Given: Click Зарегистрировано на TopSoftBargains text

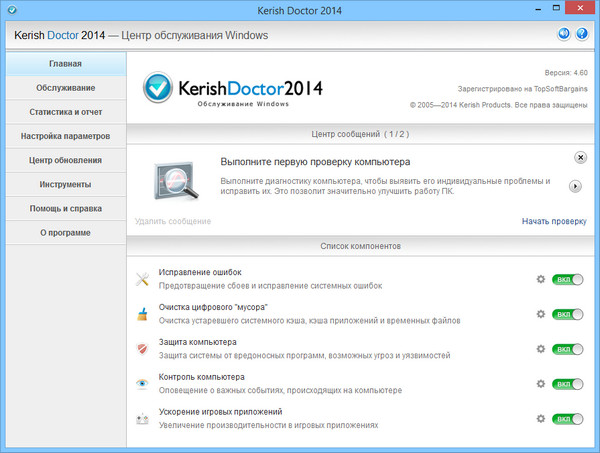Looking at the screenshot, I should pos(522,89).
